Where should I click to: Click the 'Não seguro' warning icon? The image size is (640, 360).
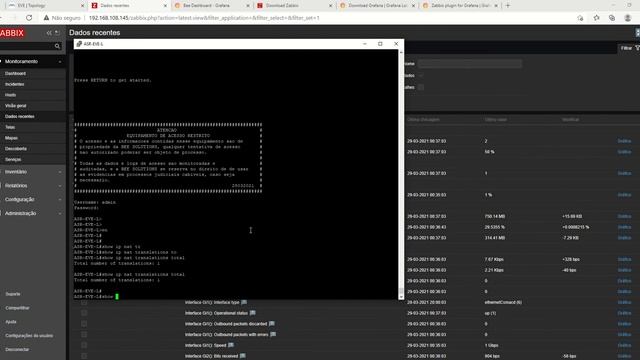[46, 18]
